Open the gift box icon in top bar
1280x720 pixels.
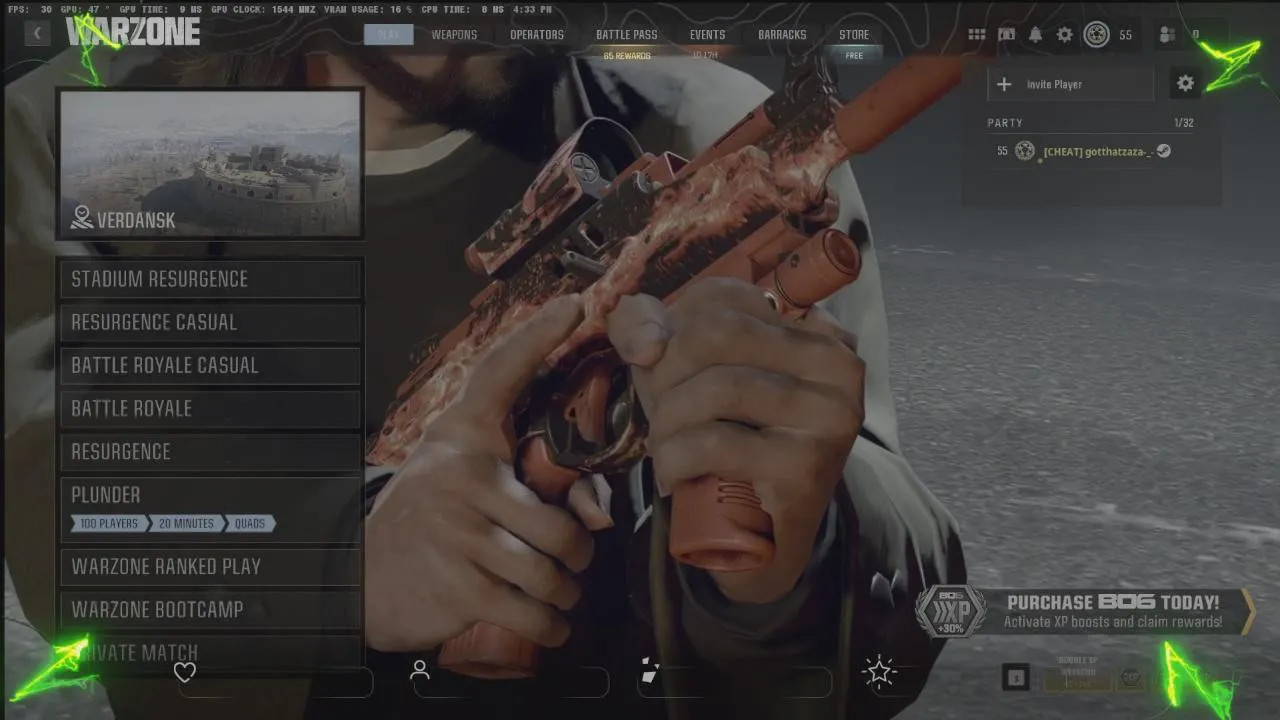[x=1007, y=34]
